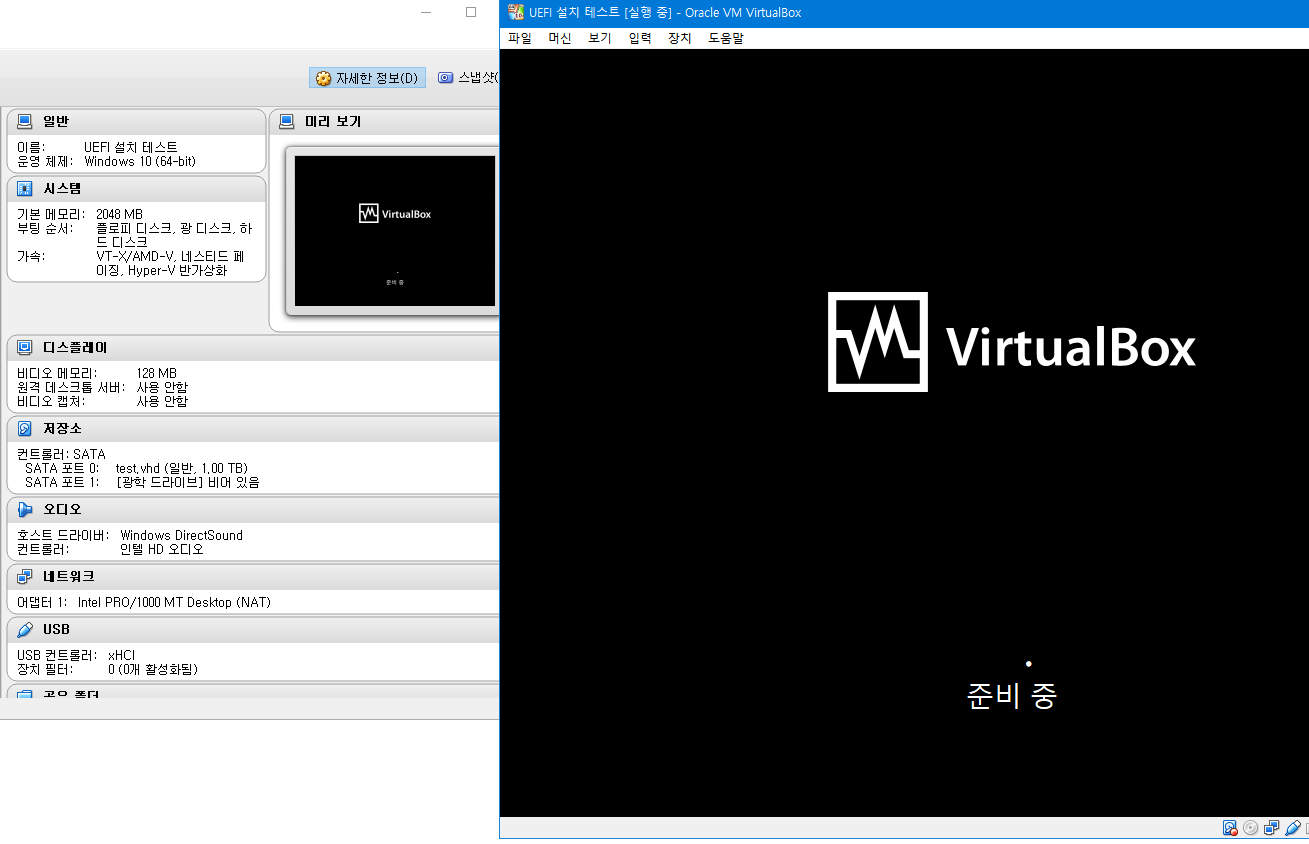Click the VirtualBox title bar app icon
Screen dimensions: 1309x844
pos(516,12)
